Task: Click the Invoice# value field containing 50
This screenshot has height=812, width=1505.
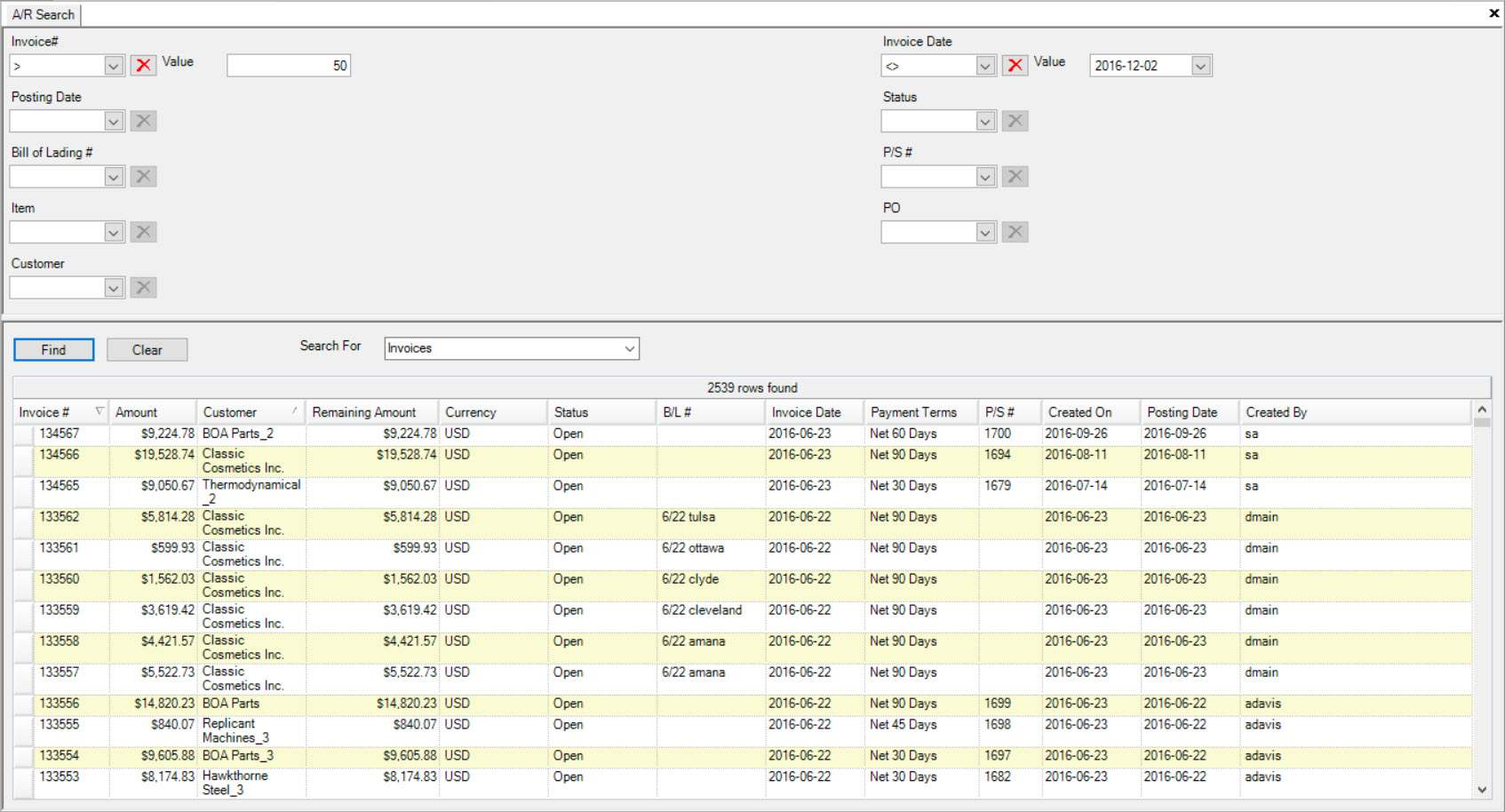Action: coord(289,66)
